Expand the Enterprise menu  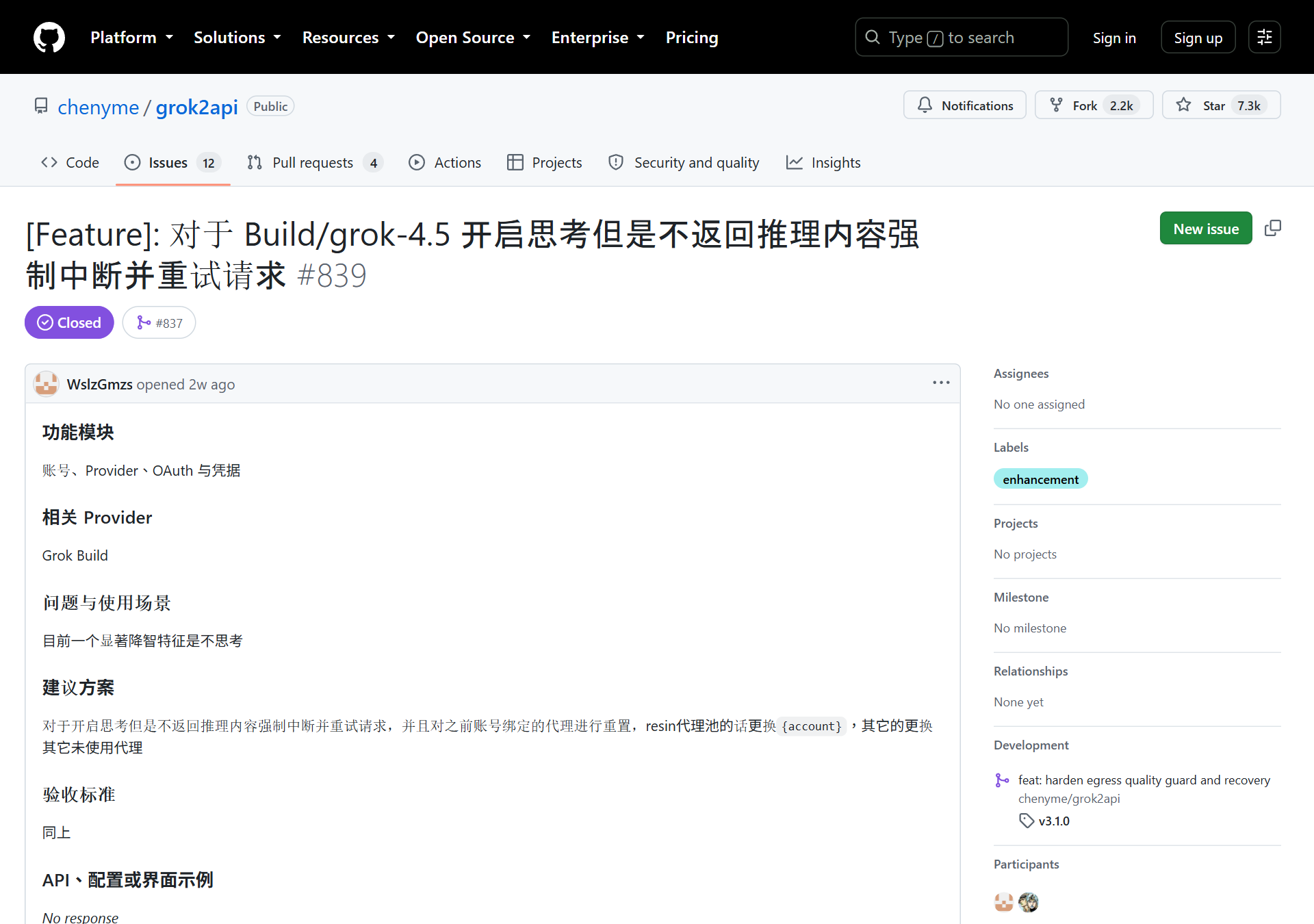[x=598, y=38]
